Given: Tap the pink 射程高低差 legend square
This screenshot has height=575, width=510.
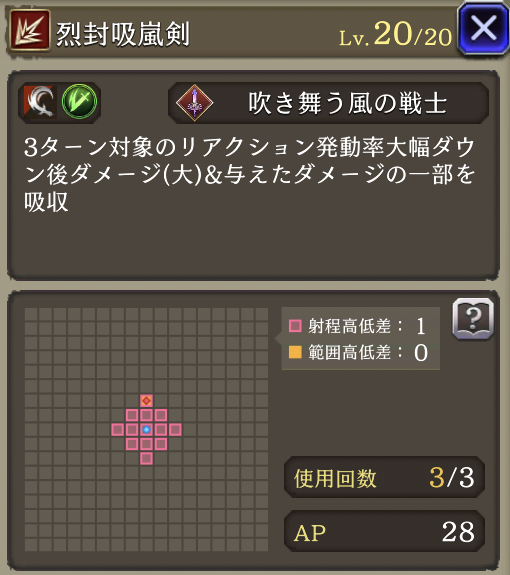Looking at the screenshot, I should coord(295,326).
